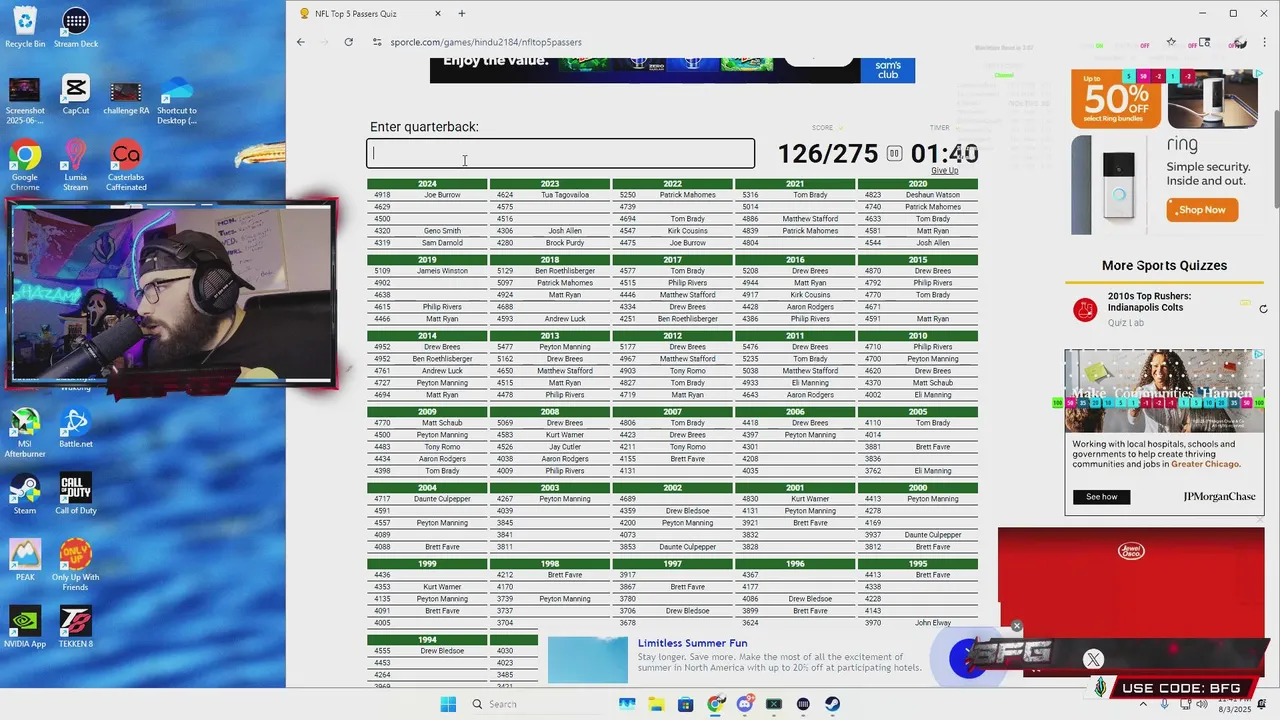Click the Give Up link
This screenshot has height=720, width=1280.
pos(945,171)
